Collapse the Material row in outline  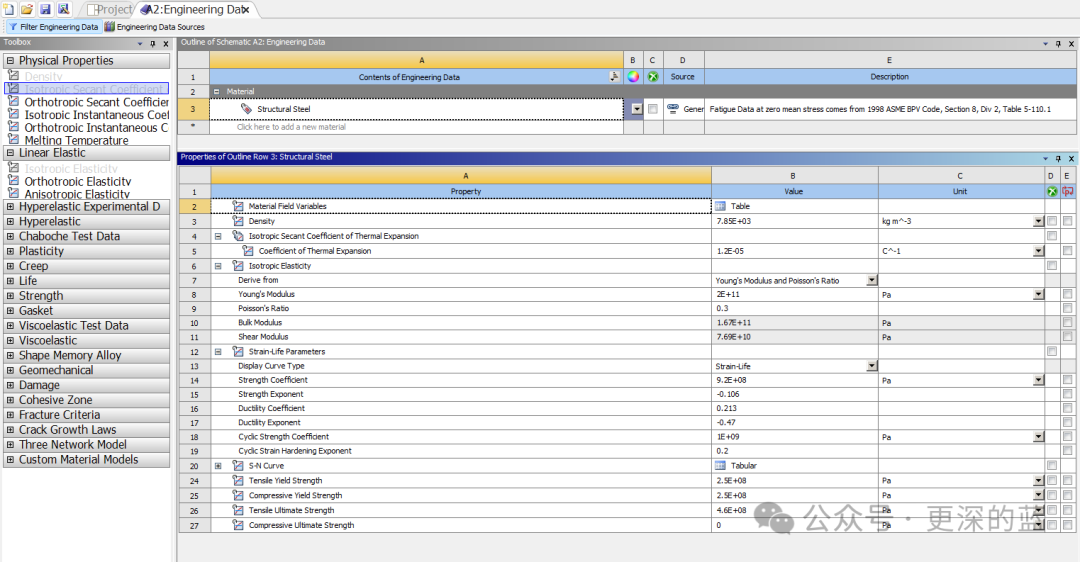[216, 91]
